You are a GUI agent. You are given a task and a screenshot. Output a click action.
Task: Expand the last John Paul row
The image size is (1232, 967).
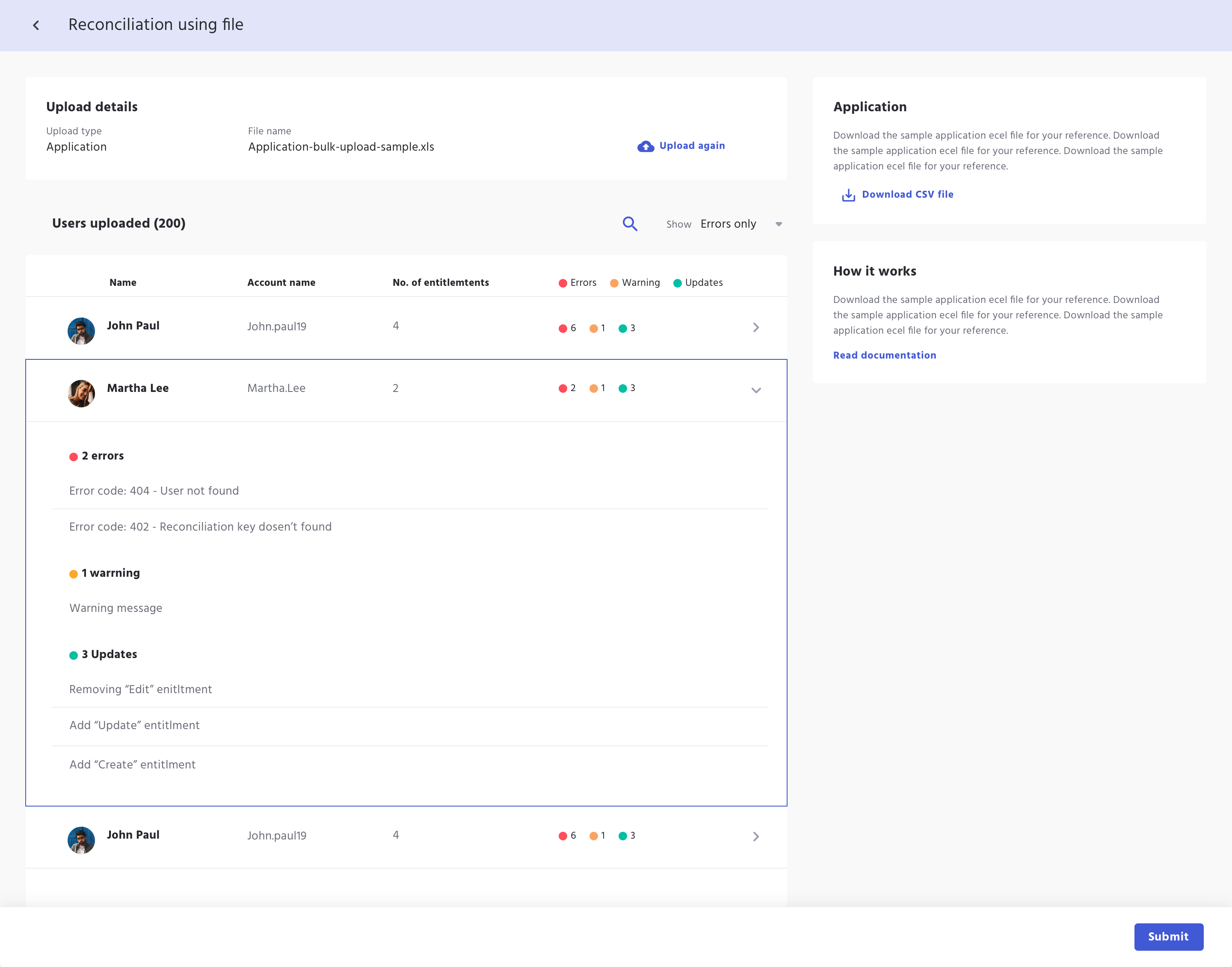[755, 836]
